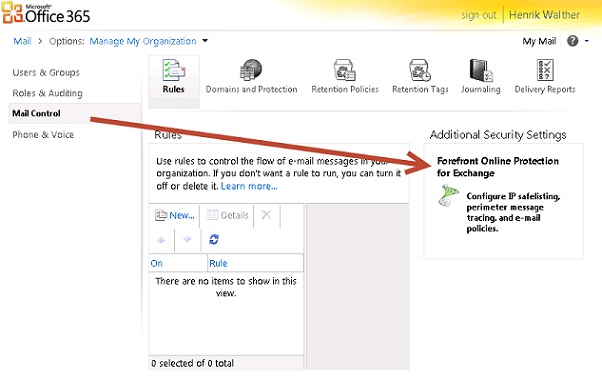Open Retention Tags icon
This screenshot has height=380, width=602.
(420, 69)
